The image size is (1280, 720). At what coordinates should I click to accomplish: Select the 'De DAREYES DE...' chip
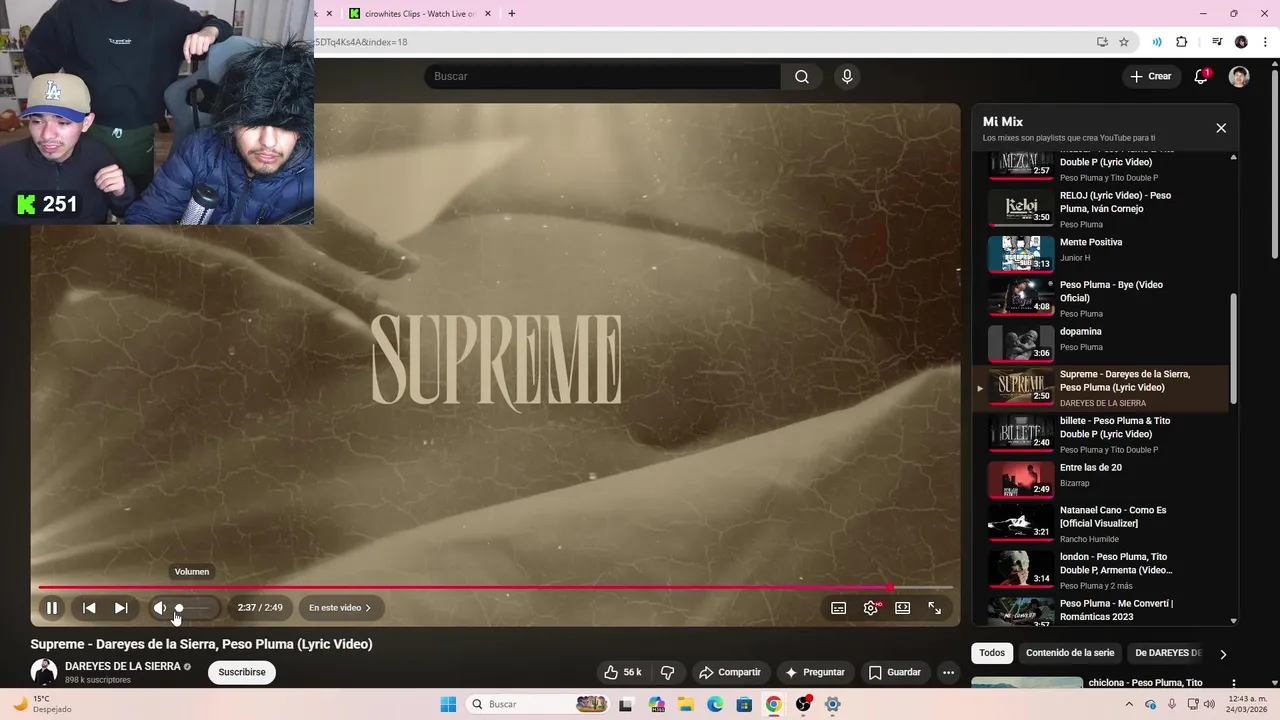coord(1168,653)
